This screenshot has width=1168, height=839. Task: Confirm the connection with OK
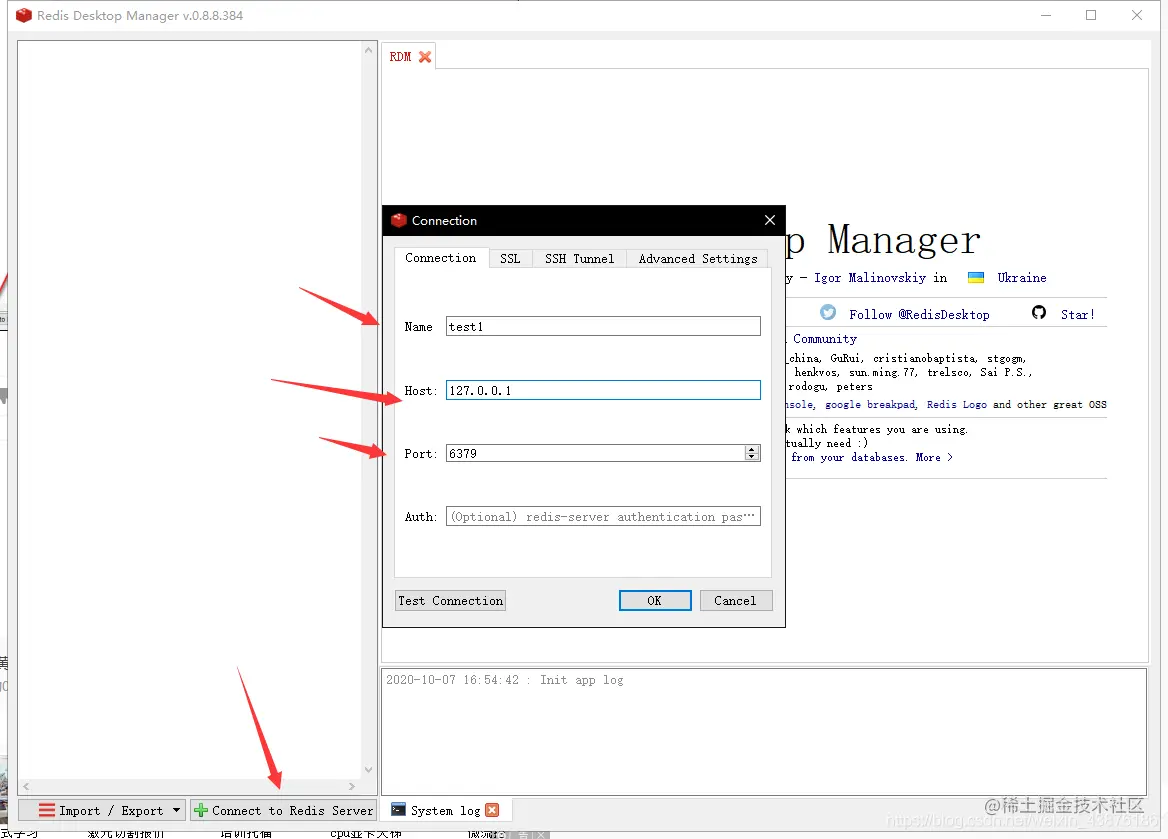point(655,601)
